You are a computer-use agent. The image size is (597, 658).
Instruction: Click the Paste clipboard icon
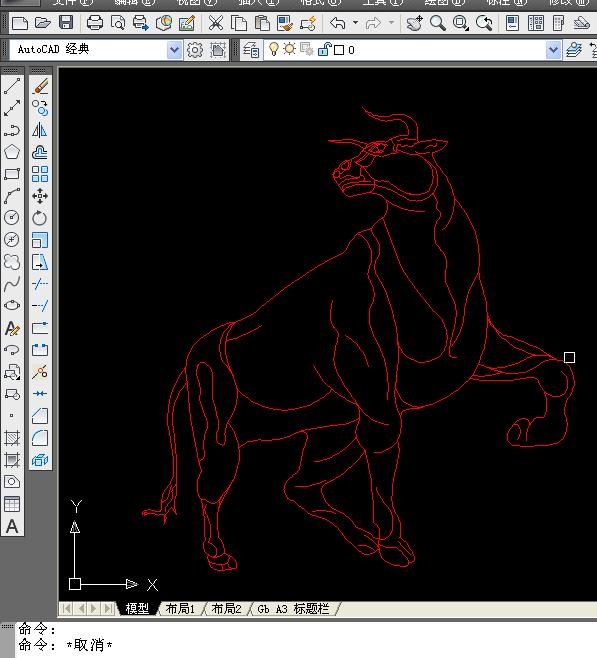[262, 23]
